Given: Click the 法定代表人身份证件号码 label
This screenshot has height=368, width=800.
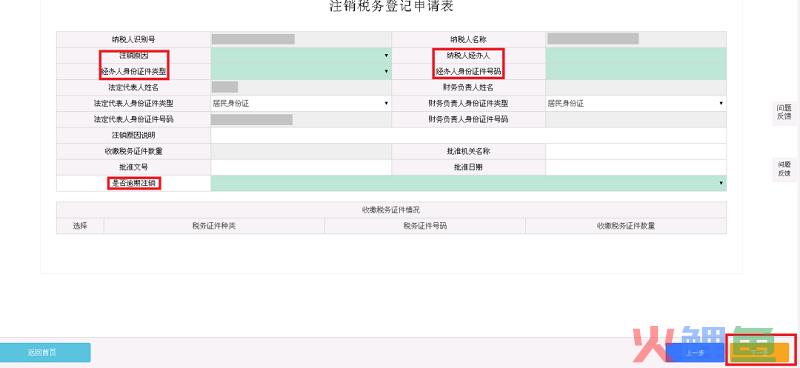Looking at the screenshot, I should tap(134, 119).
